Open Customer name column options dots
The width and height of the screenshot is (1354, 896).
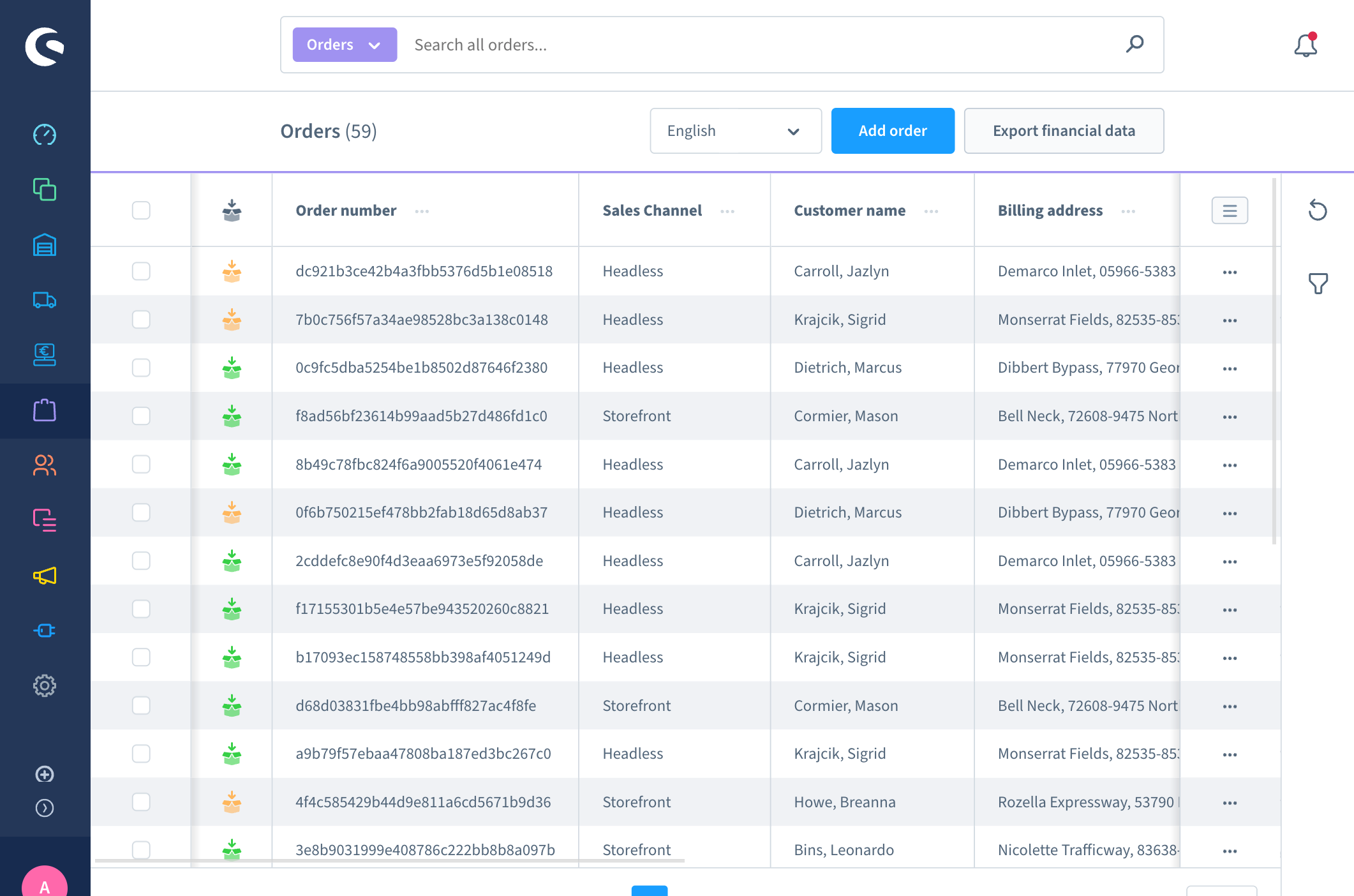click(931, 211)
